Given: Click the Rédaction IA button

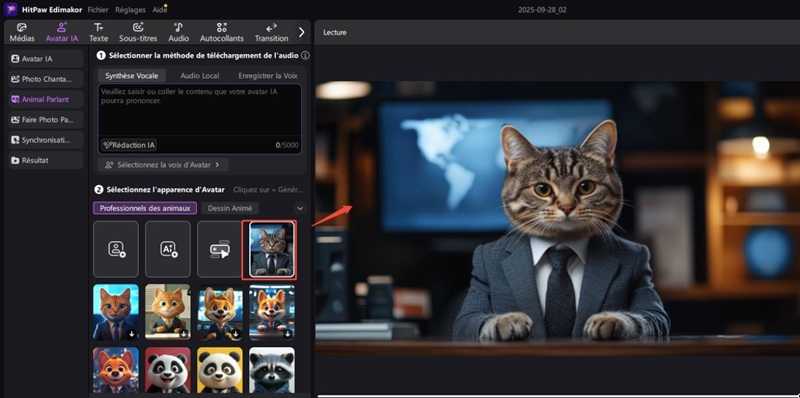Looking at the screenshot, I should click(x=129, y=145).
